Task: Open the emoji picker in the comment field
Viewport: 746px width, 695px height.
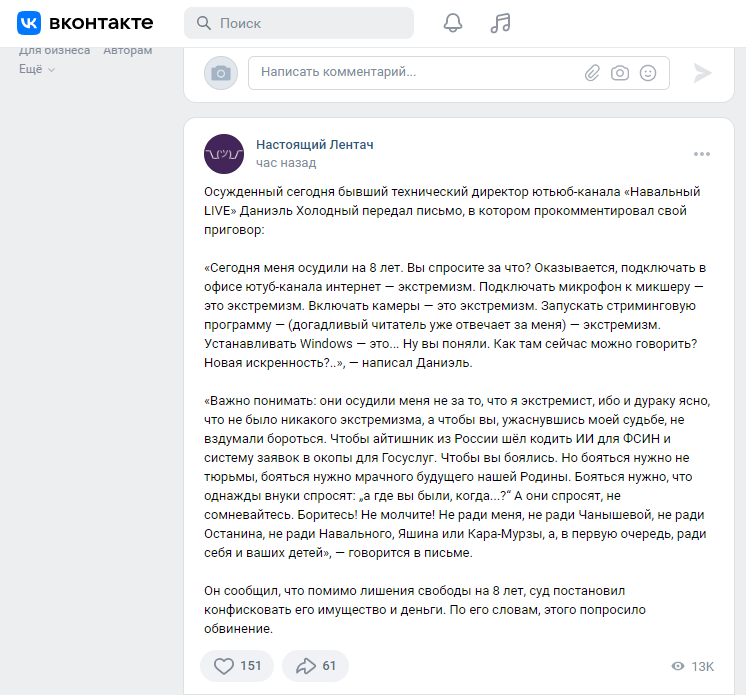Action: click(648, 72)
